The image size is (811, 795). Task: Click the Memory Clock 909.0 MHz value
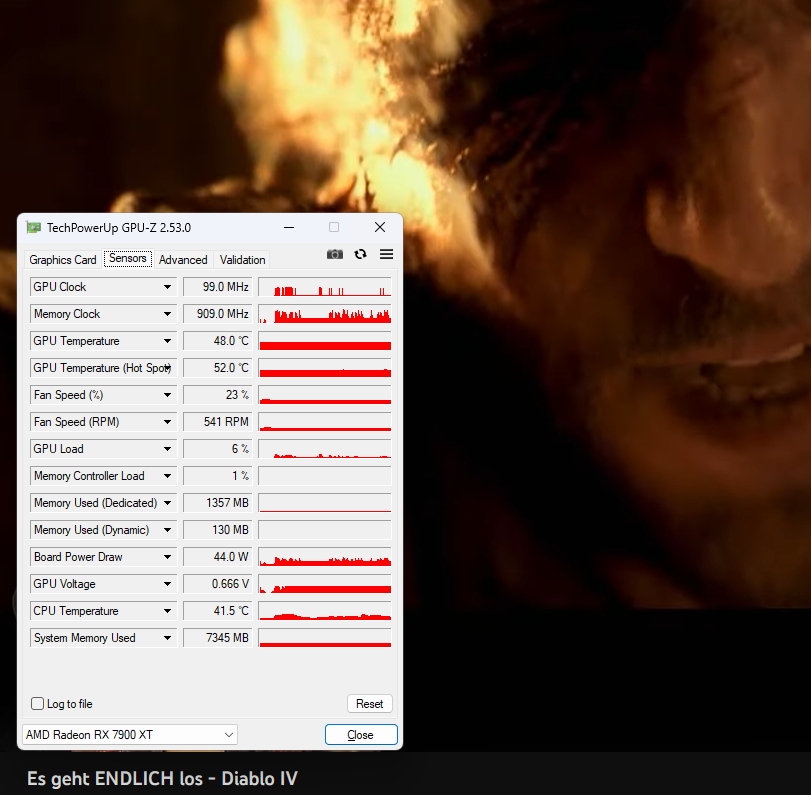(218, 314)
